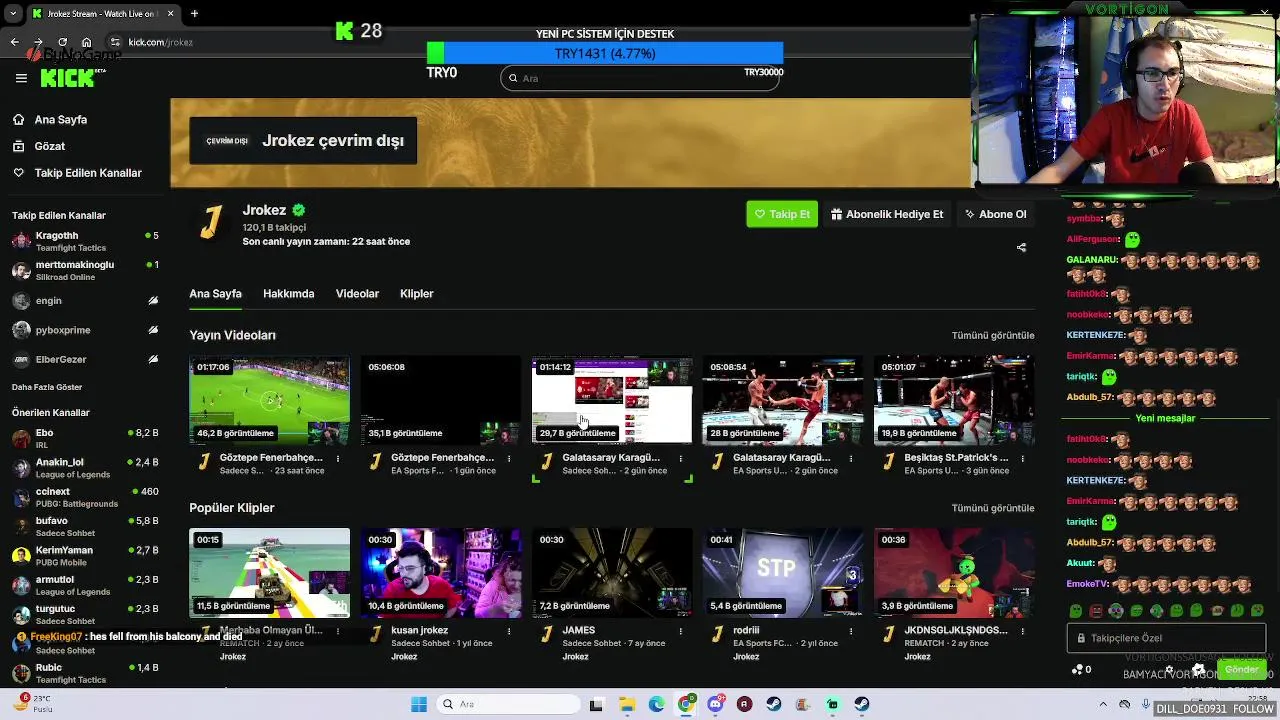Open followed channel ElberGezer
This screenshot has width=1280, height=720.
click(85, 359)
